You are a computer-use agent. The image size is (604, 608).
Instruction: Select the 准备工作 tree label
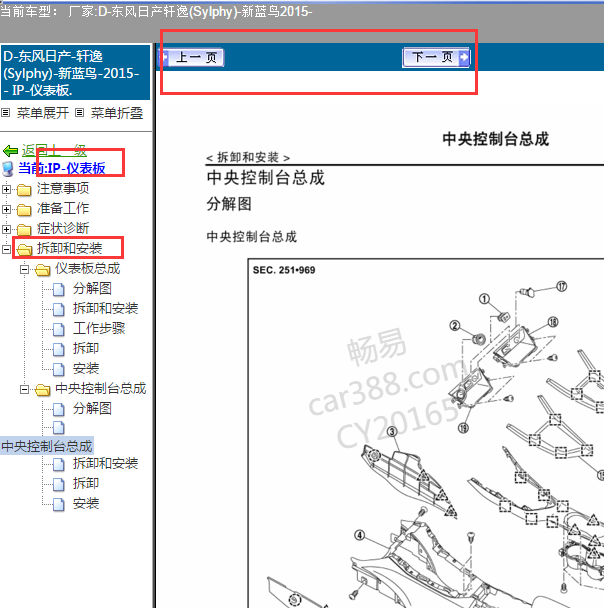pos(63,209)
